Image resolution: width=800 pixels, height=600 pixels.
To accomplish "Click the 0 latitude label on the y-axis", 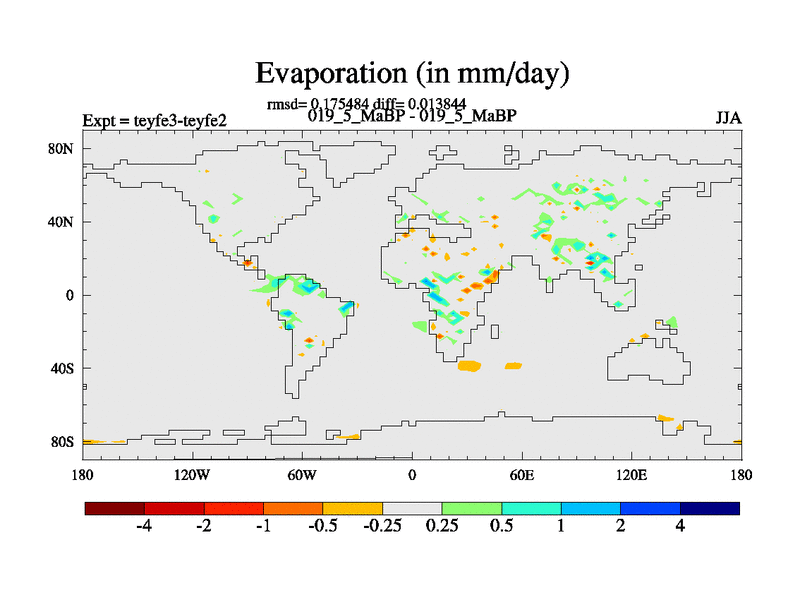I will click(71, 295).
